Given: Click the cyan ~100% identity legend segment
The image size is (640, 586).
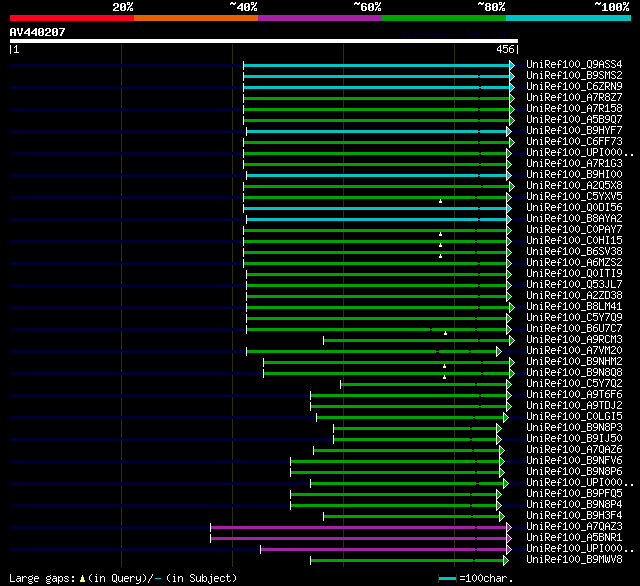Looking at the screenshot, I should coord(569,18).
